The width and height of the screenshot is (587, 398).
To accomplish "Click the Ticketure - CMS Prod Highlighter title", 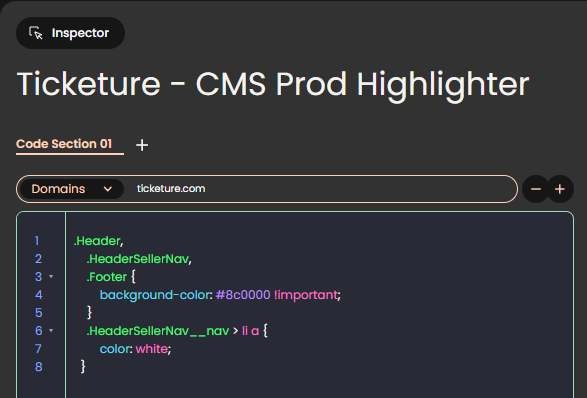I will (x=273, y=85).
